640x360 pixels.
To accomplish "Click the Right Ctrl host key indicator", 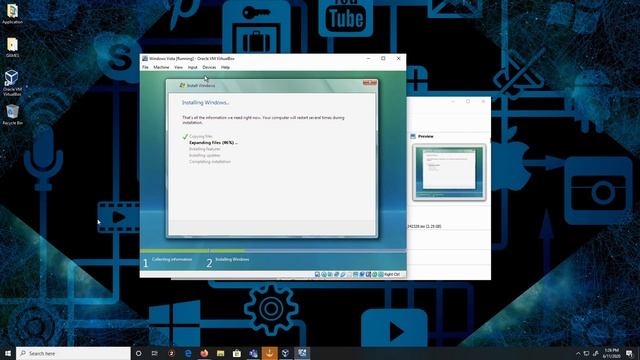I will [x=392, y=275].
